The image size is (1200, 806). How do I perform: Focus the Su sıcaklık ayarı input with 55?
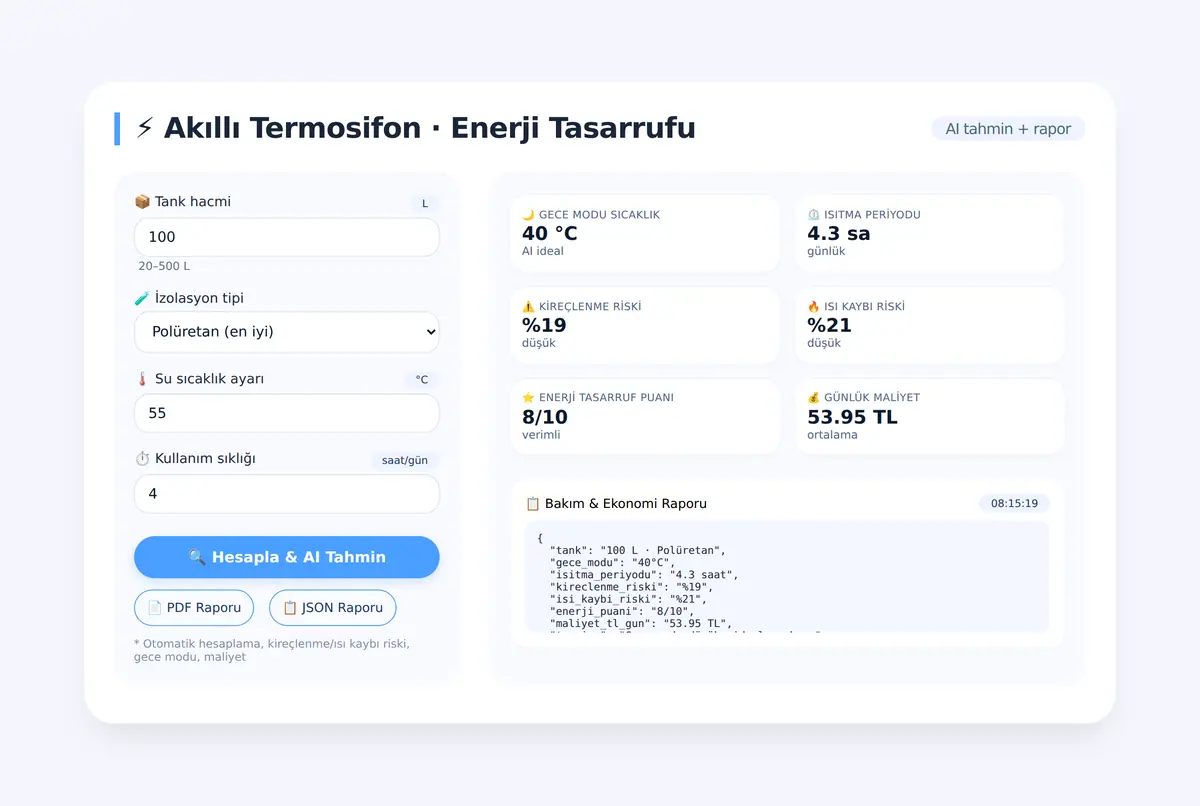tap(287, 413)
